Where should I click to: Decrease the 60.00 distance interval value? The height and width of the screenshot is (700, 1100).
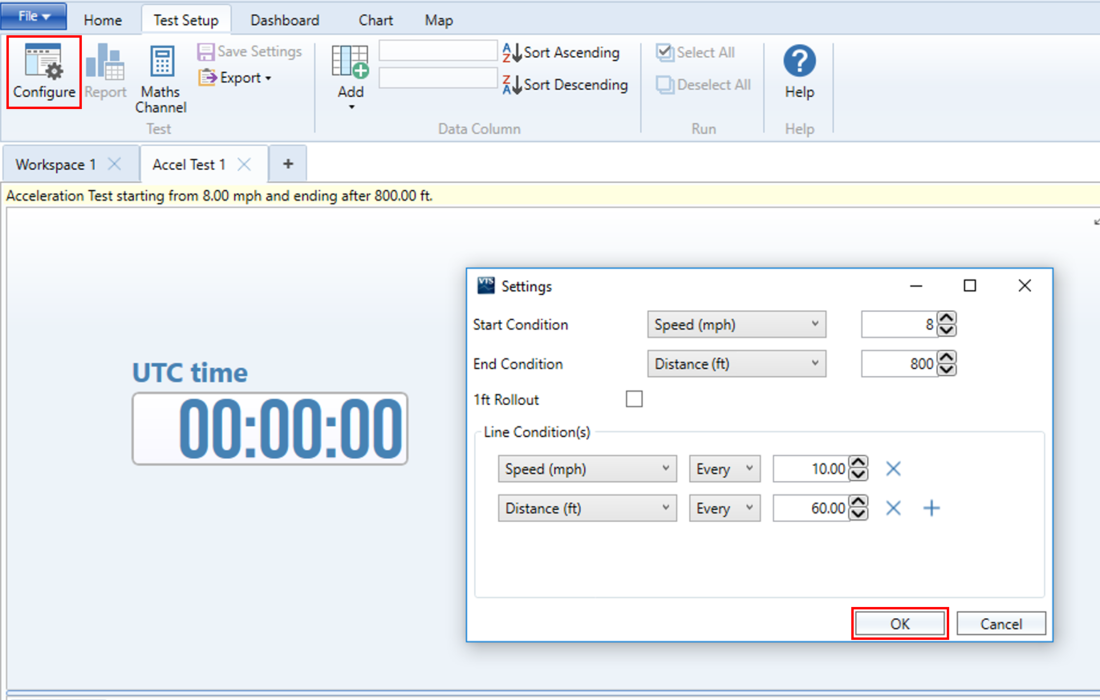pos(859,515)
